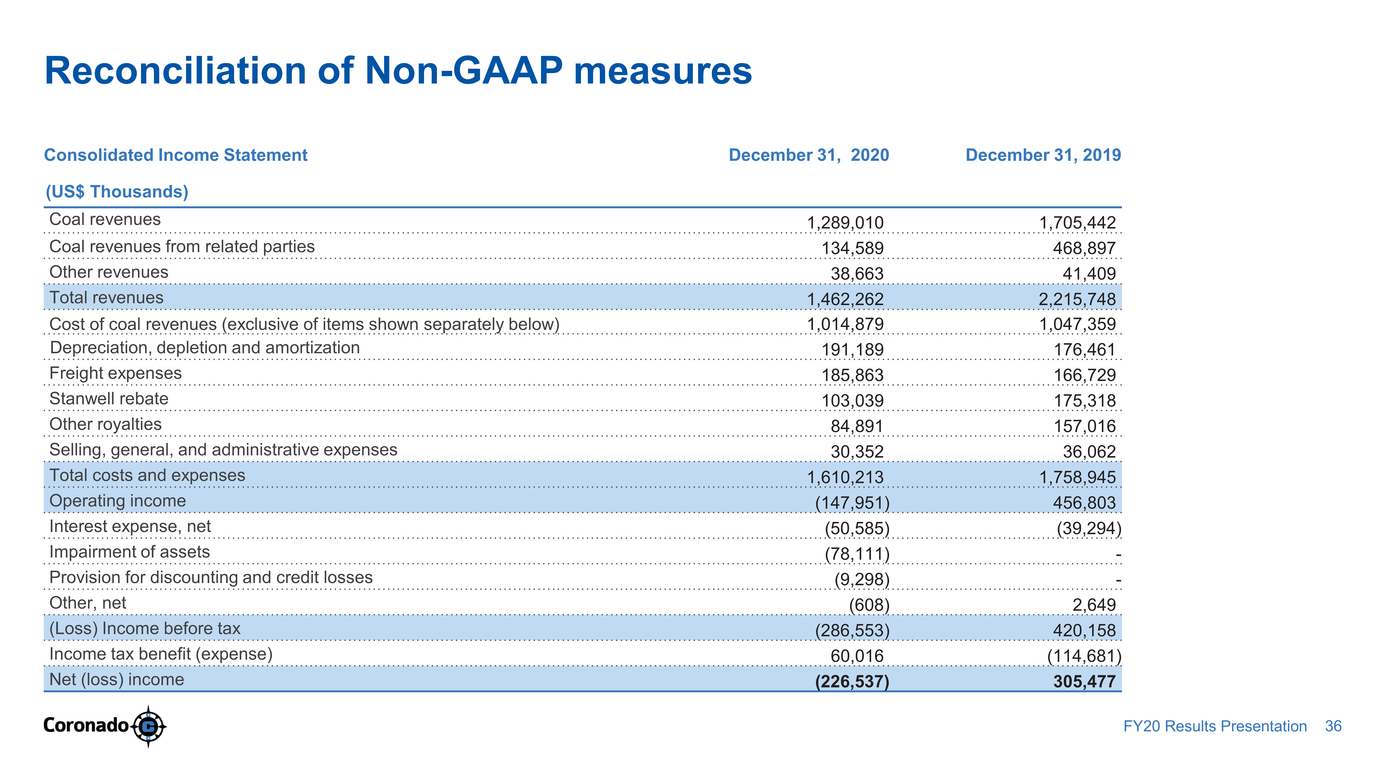This screenshot has height=780, width=1386.
Task: Click the 'Total revenues' row label
Action: pyautogui.click(x=106, y=297)
